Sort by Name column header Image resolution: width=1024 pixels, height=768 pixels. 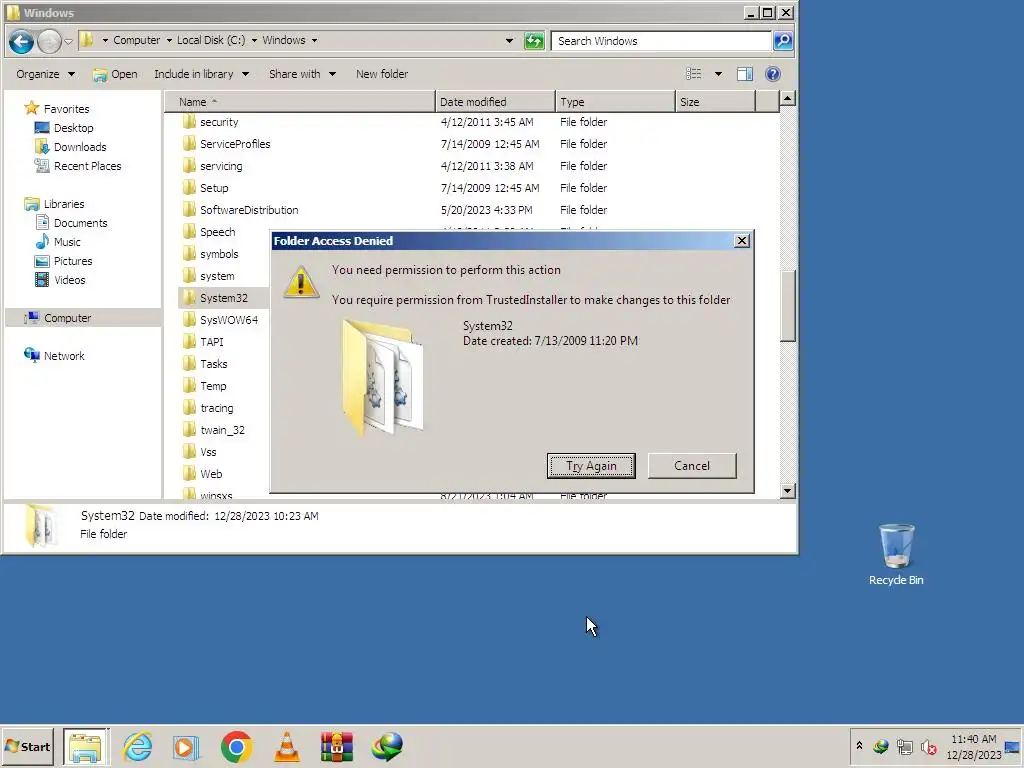(300, 102)
